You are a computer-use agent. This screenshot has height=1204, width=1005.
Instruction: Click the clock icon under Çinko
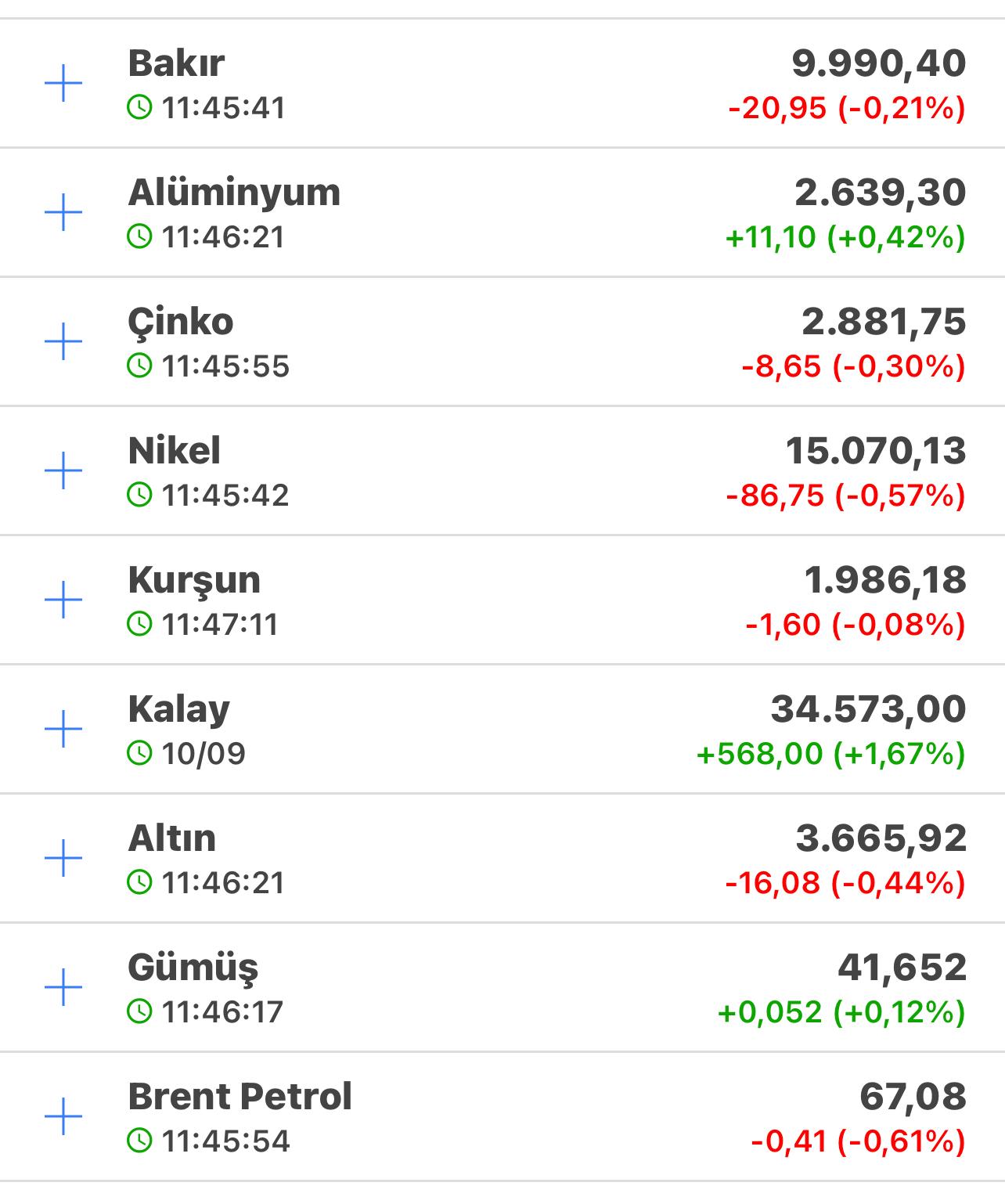tap(139, 366)
